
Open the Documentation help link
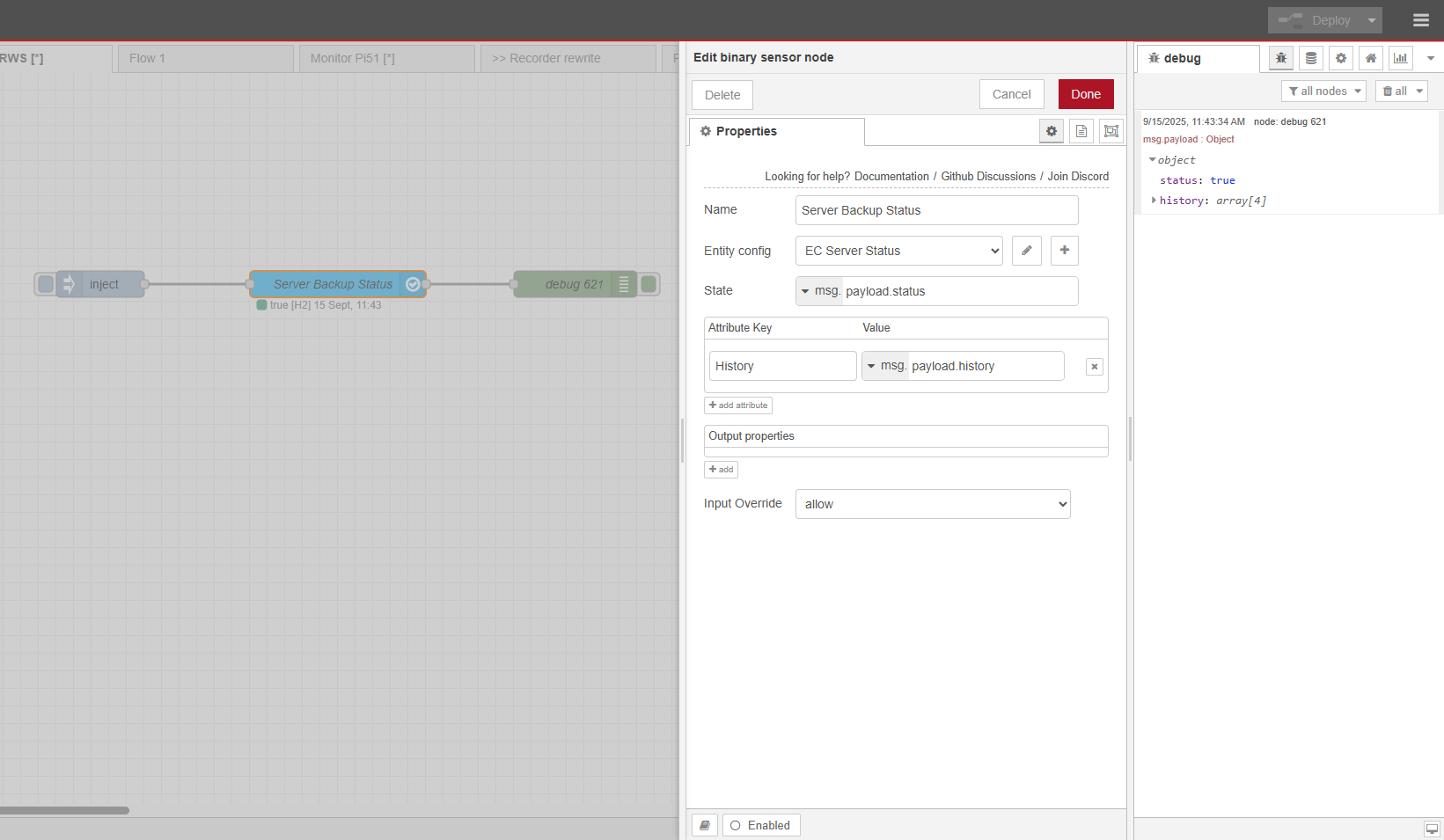(x=891, y=176)
